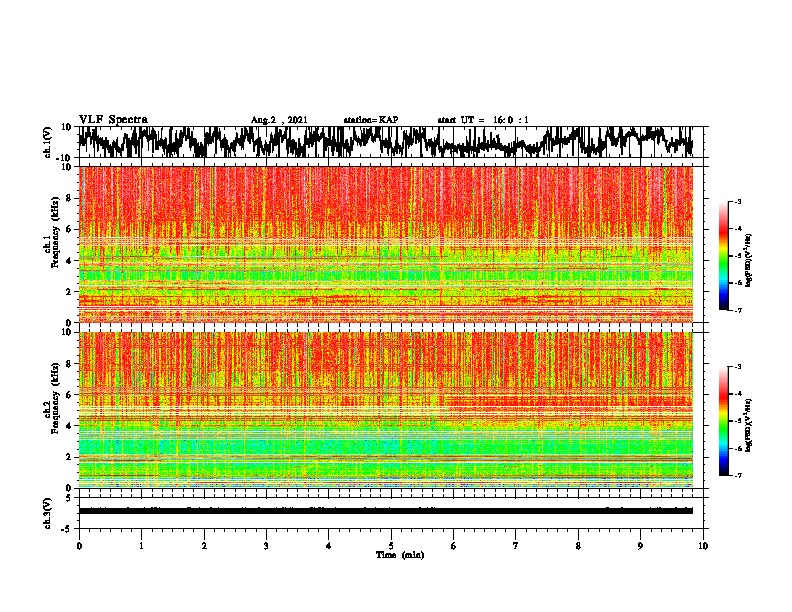This screenshot has width=792, height=612.
Task: Click the ch.2 "Frequency (kHz)" axis label
Action: coord(56,398)
